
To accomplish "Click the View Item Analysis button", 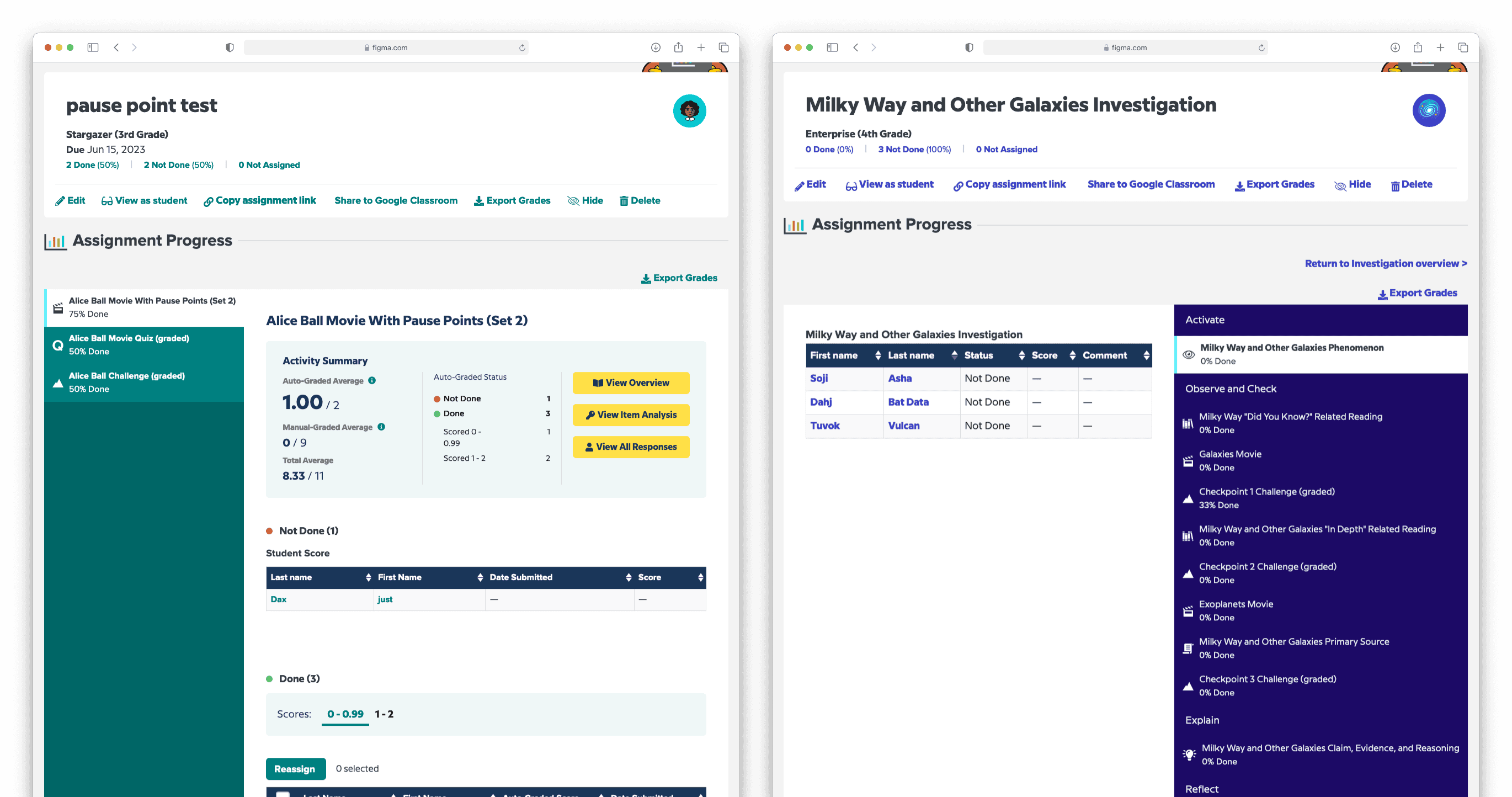I will 631,415.
